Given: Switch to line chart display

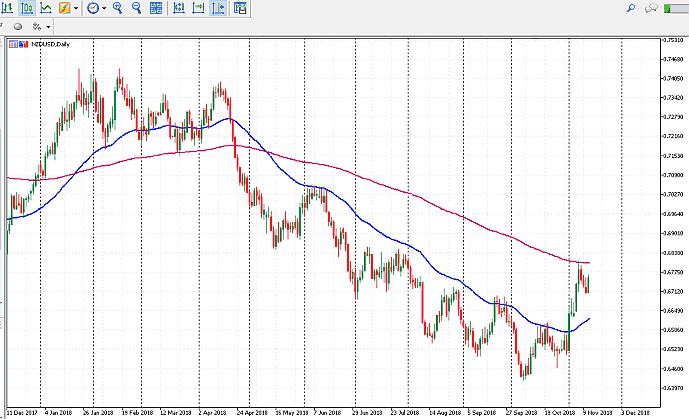Looking at the screenshot, I should pyautogui.click(x=46, y=8).
